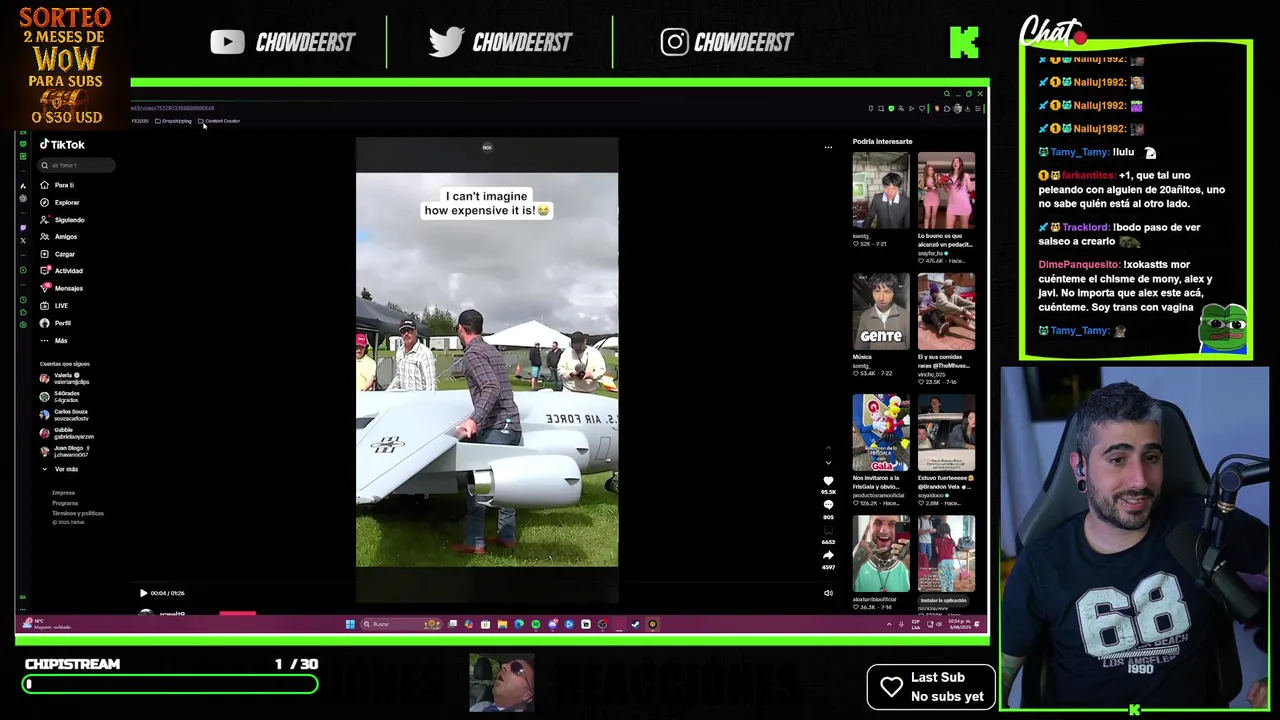The image size is (1280, 720).
Task: Open followed account Carlos Souza
Action: click(x=65, y=414)
